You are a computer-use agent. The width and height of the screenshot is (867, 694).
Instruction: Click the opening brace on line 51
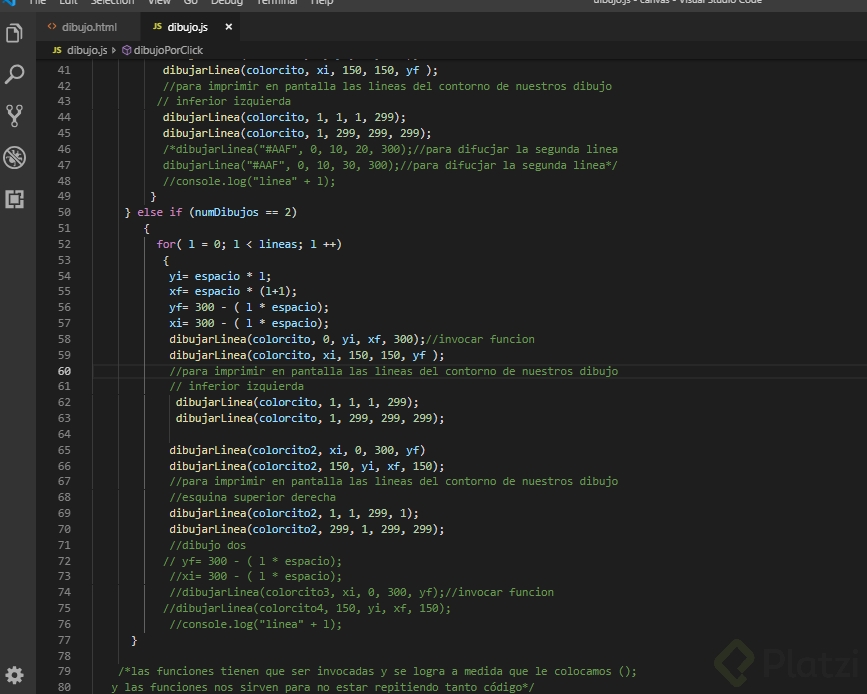pos(147,228)
